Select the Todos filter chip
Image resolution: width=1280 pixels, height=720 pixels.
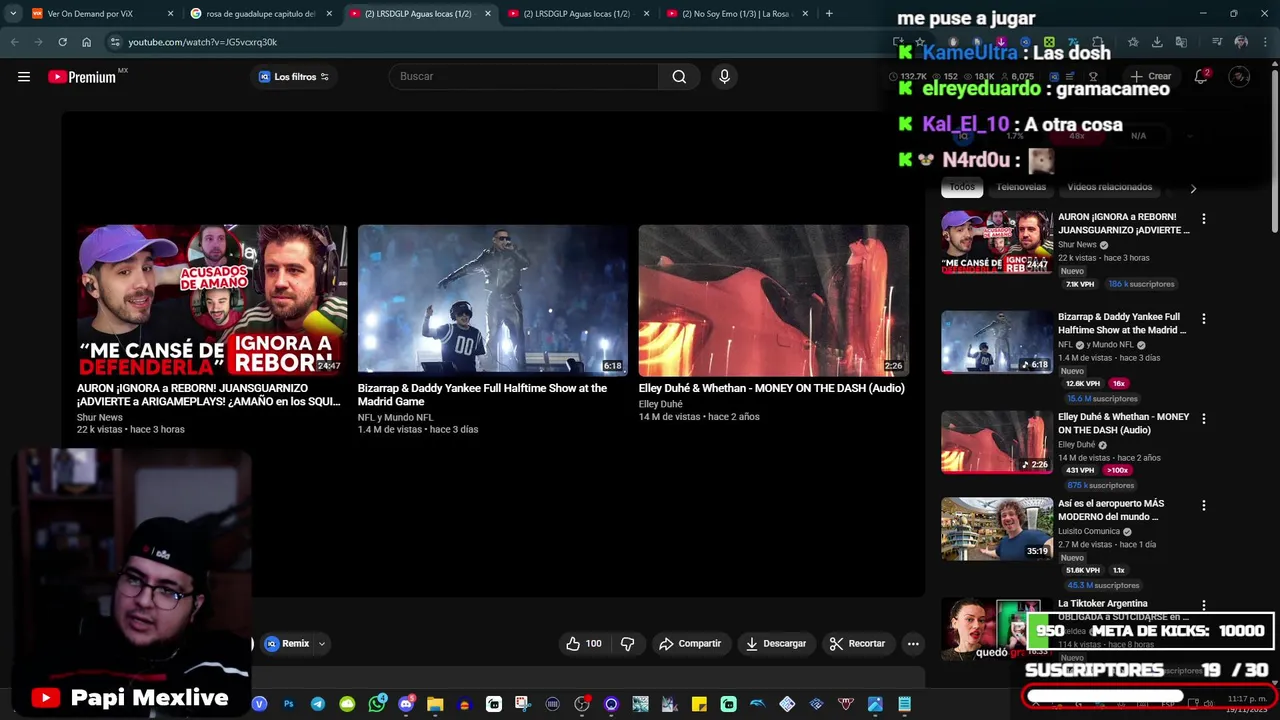point(962,187)
